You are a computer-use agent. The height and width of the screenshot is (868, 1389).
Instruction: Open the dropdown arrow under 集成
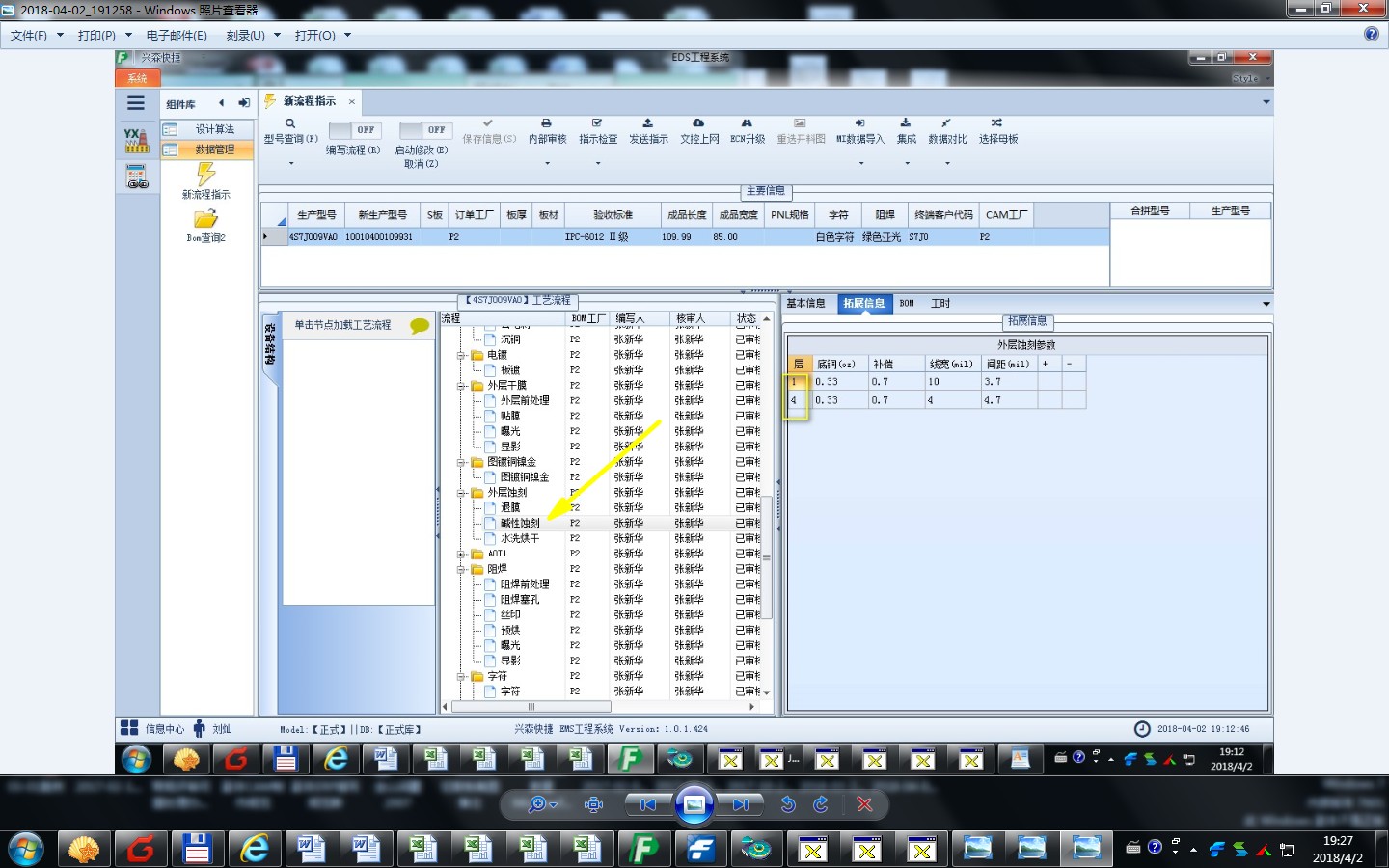point(907,163)
